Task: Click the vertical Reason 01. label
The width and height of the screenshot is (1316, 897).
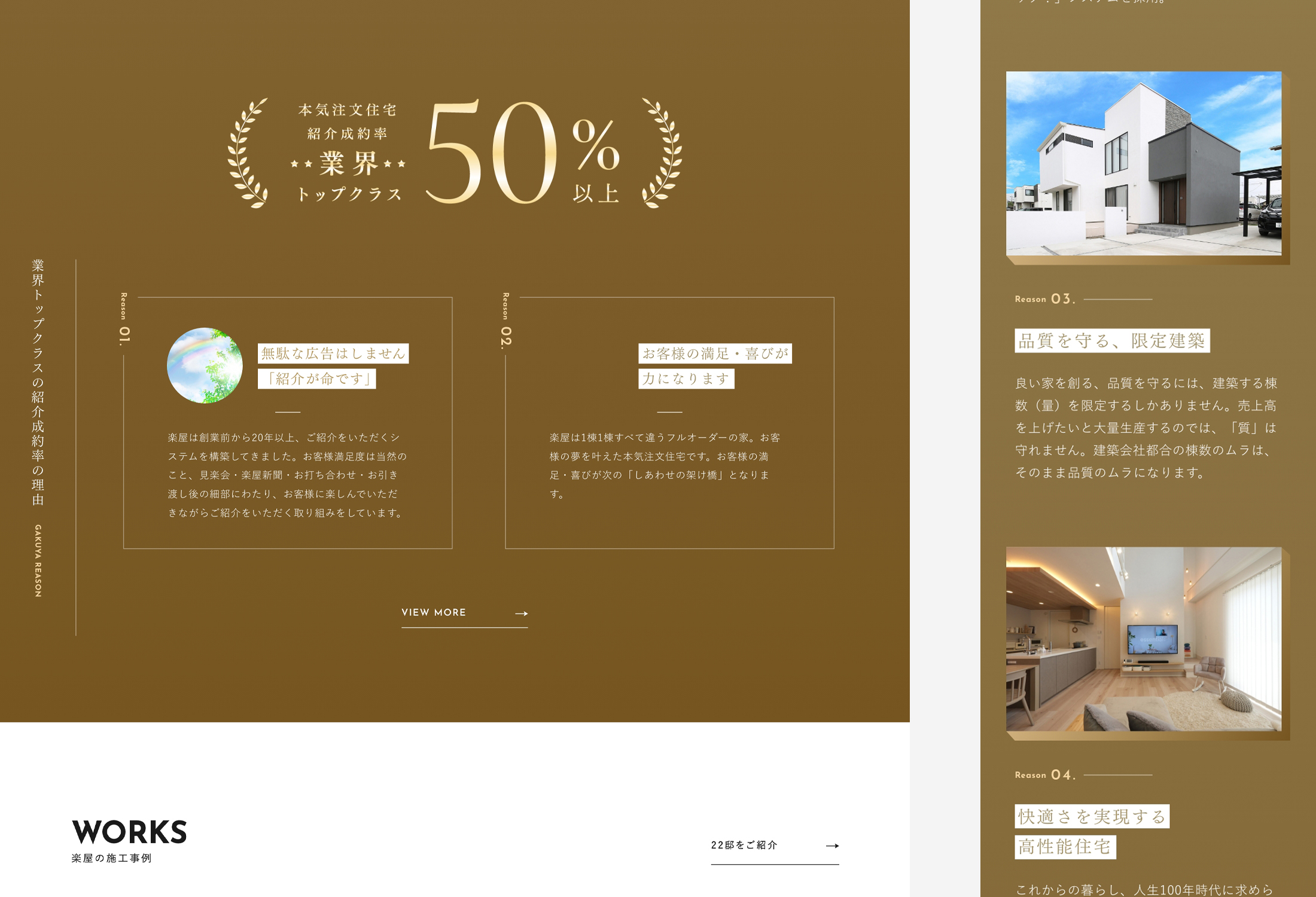Action: [124, 319]
